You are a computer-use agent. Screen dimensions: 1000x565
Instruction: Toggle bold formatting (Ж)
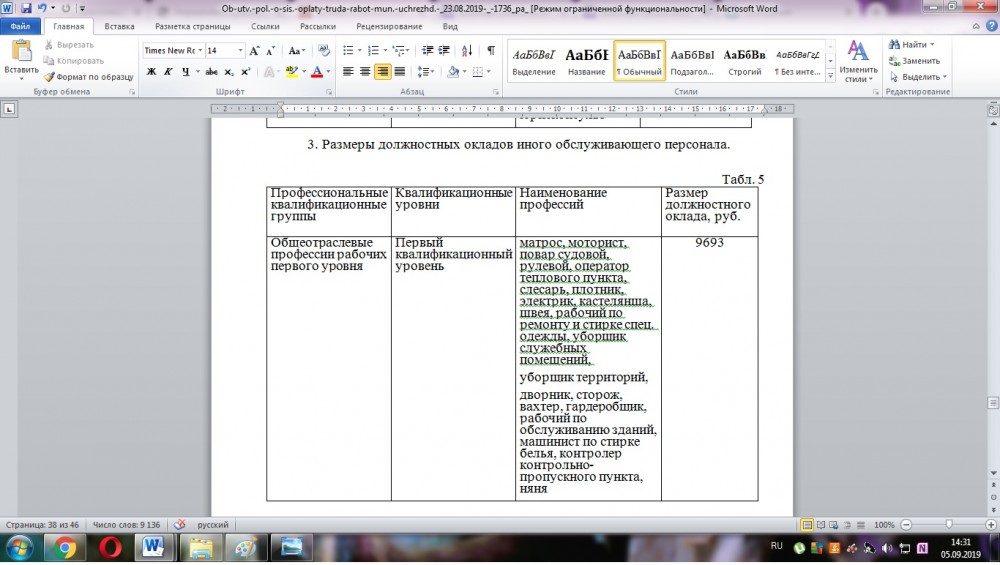[x=152, y=72]
